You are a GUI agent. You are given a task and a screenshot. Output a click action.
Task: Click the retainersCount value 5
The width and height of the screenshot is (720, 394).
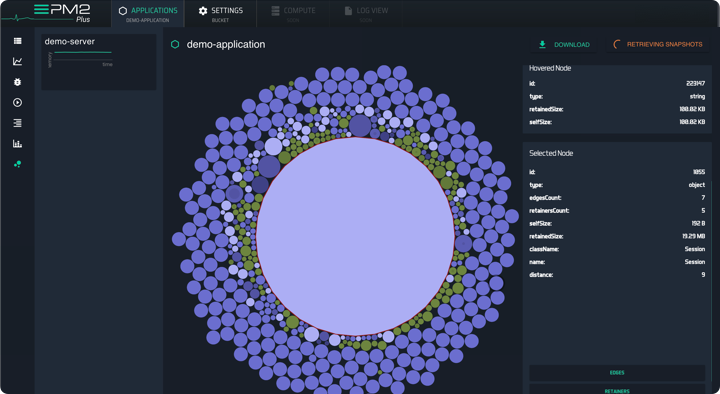(703, 210)
